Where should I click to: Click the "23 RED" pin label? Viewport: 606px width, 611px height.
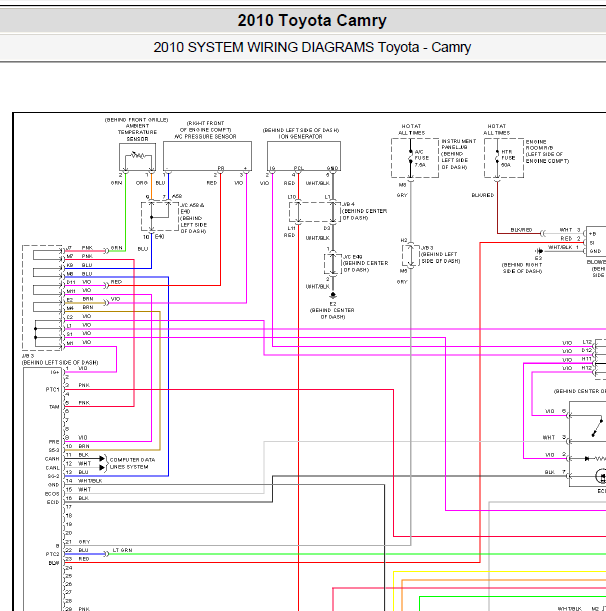point(78,559)
